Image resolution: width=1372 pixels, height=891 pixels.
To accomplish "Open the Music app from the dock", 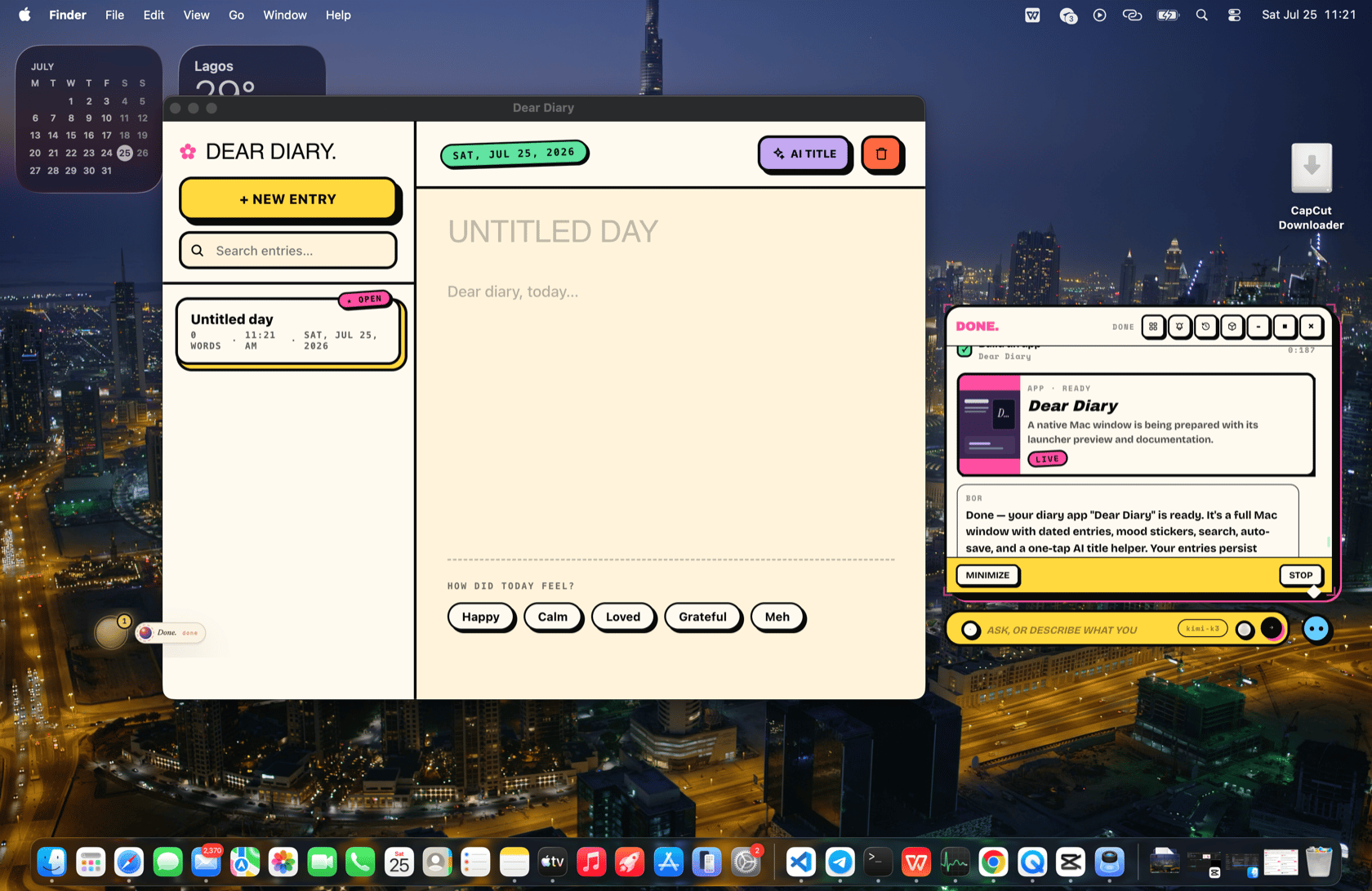I will (x=591, y=862).
